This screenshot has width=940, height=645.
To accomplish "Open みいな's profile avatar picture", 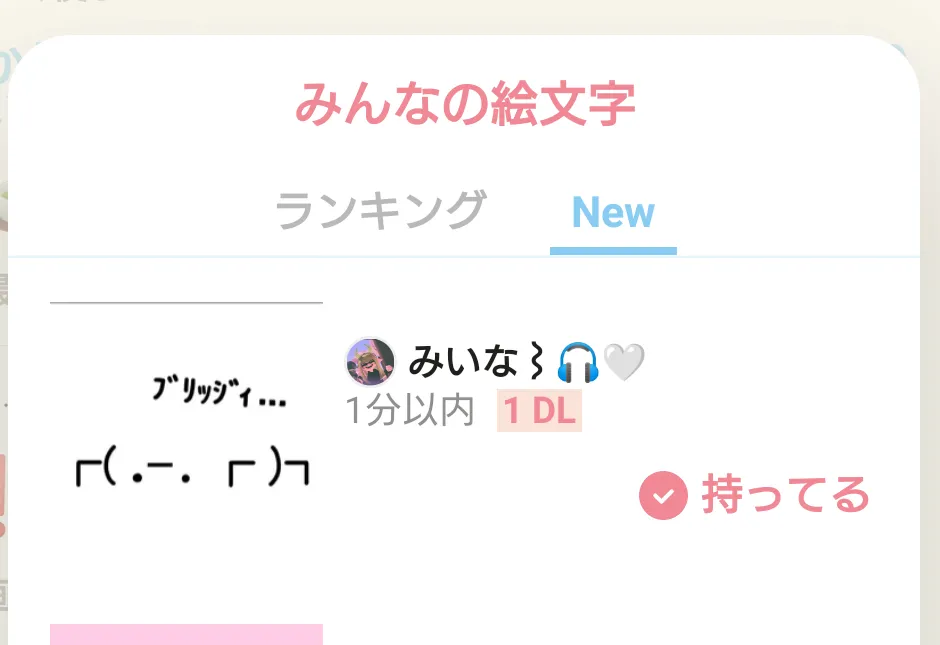I will click(x=370, y=362).
